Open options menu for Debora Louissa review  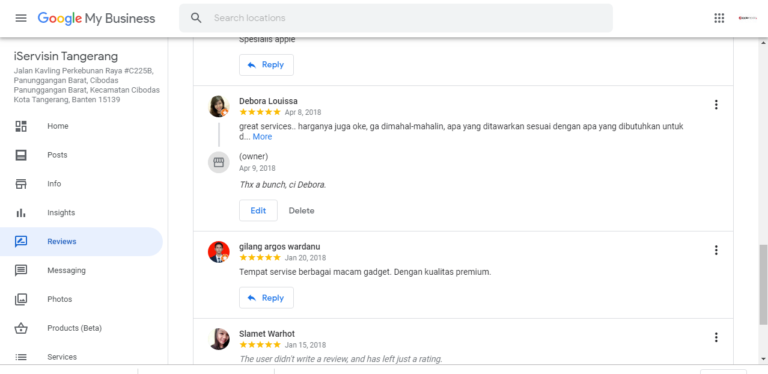click(x=716, y=105)
